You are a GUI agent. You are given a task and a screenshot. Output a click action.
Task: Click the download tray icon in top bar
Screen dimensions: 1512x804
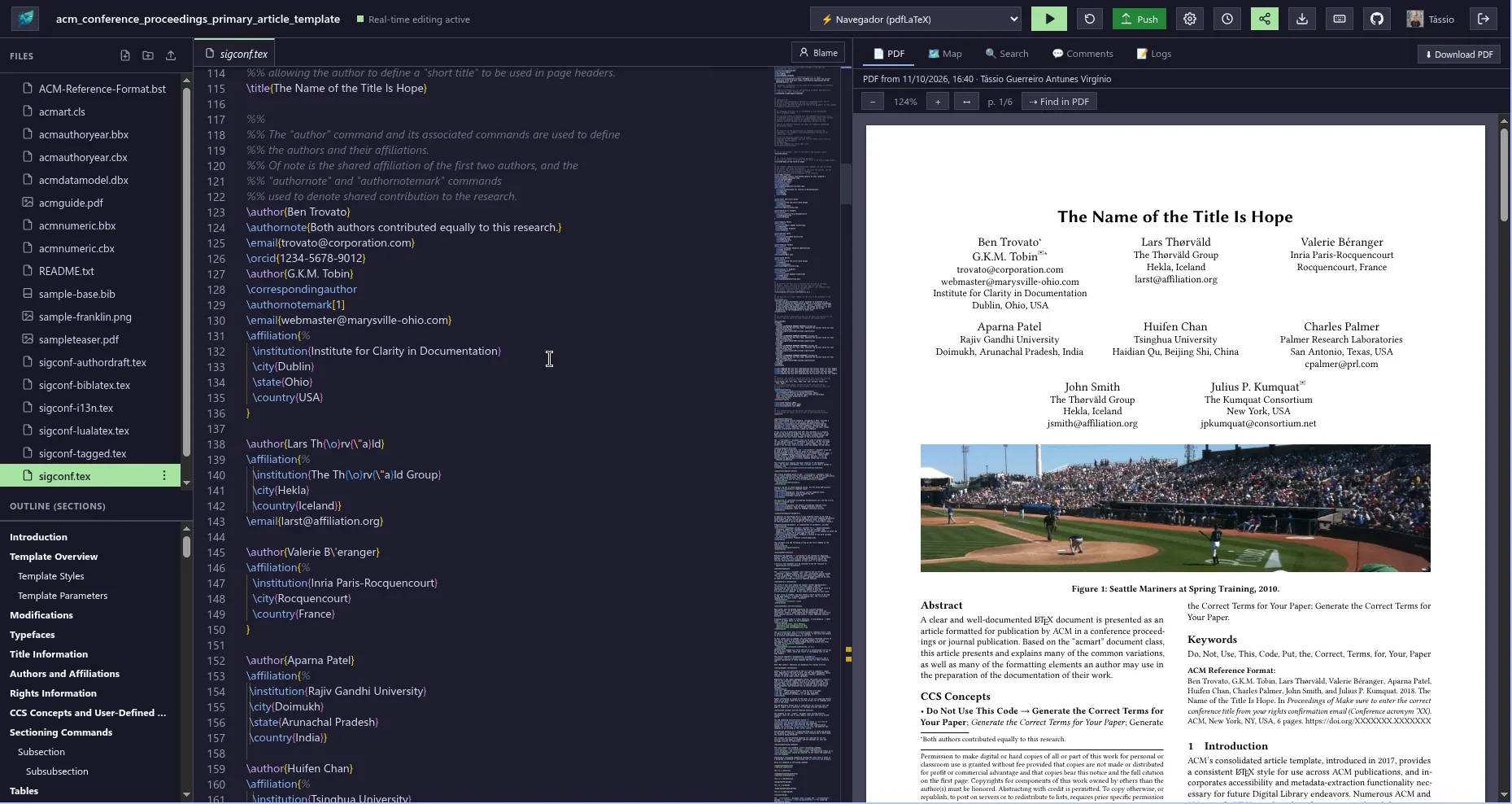click(x=1302, y=19)
